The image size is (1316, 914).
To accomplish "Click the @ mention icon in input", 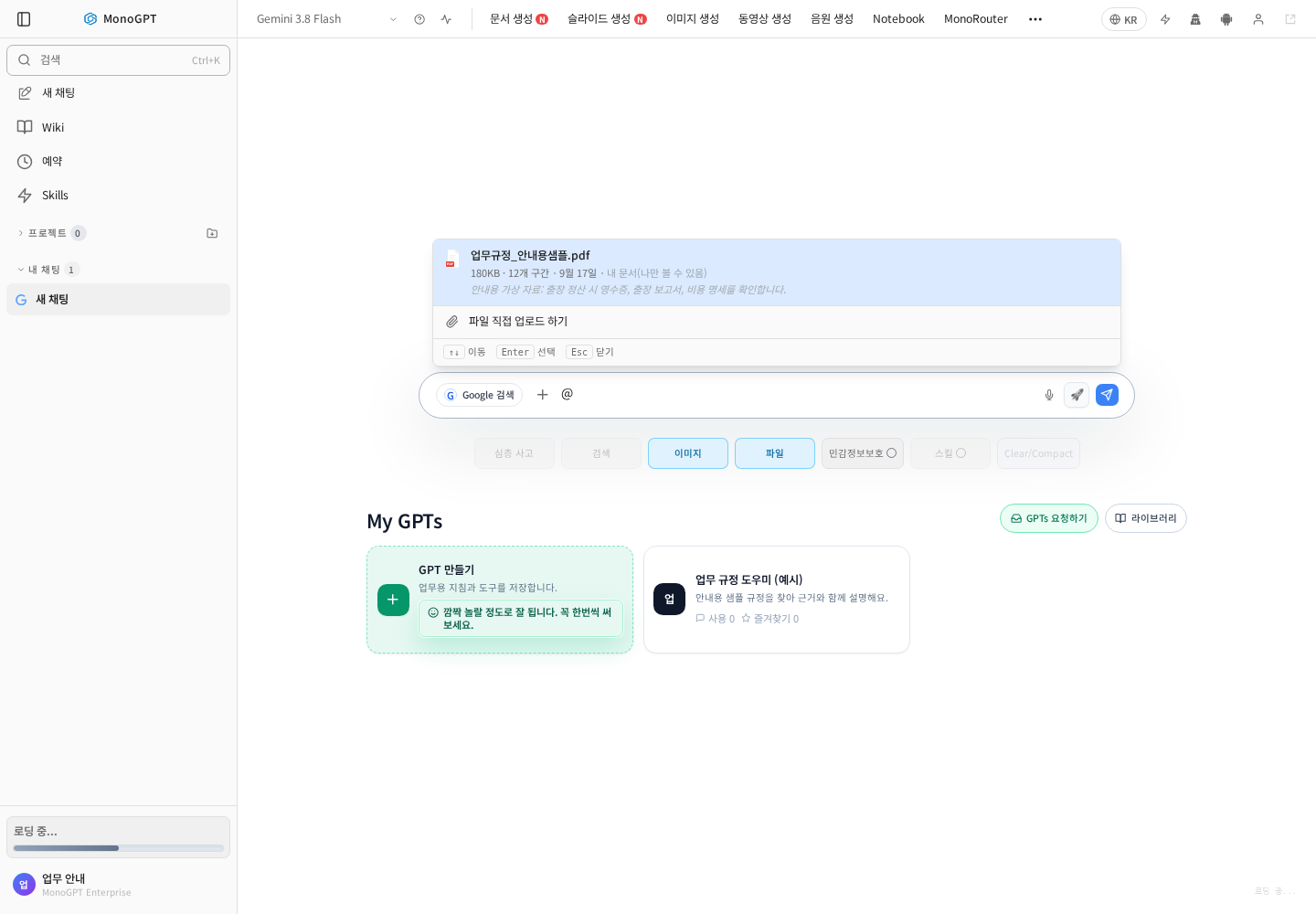I will tap(567, 394).
